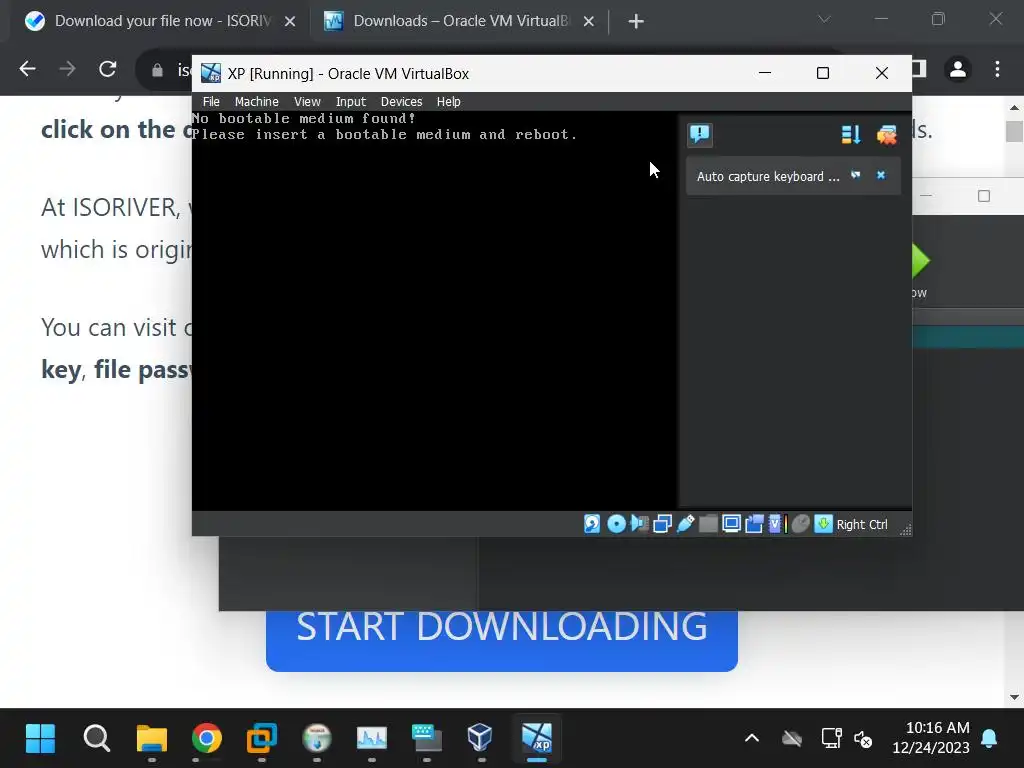Open the notification bell in the taskbar

tap(989, 739)
